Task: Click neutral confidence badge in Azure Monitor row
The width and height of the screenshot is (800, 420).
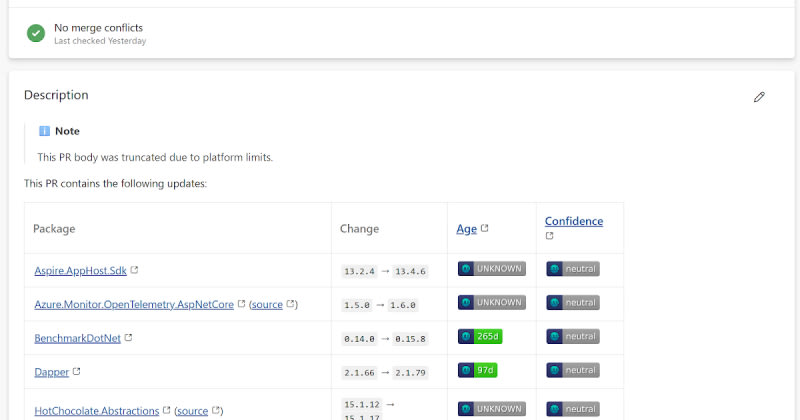Action: pos(573,303)
